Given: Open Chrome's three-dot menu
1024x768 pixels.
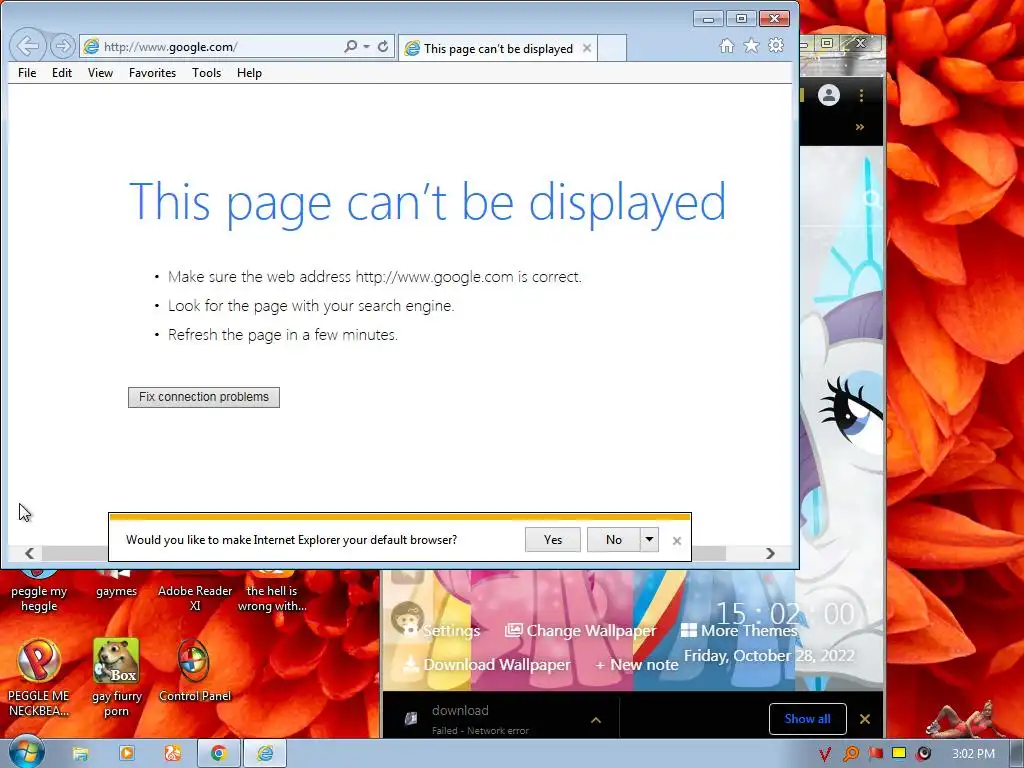Looking at the screenshot, I should tap(861, 95).
